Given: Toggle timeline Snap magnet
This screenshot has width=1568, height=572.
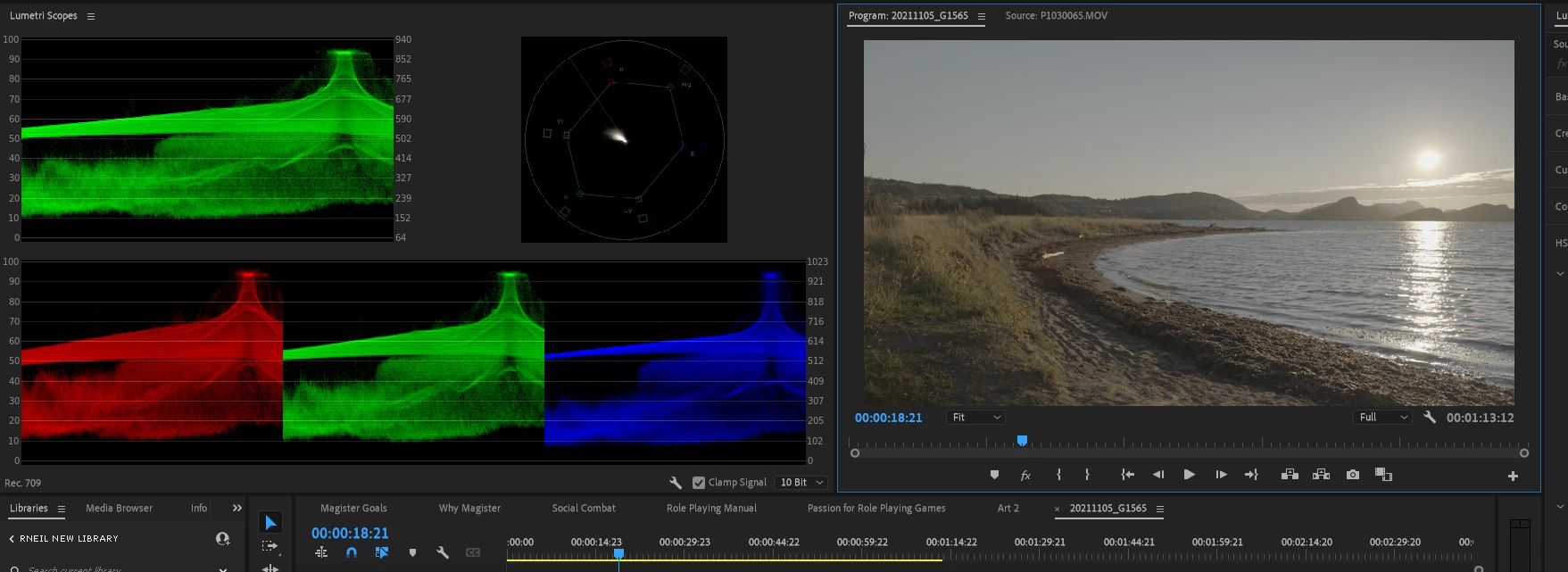Looking at the screenshot, I should (352, 553).
